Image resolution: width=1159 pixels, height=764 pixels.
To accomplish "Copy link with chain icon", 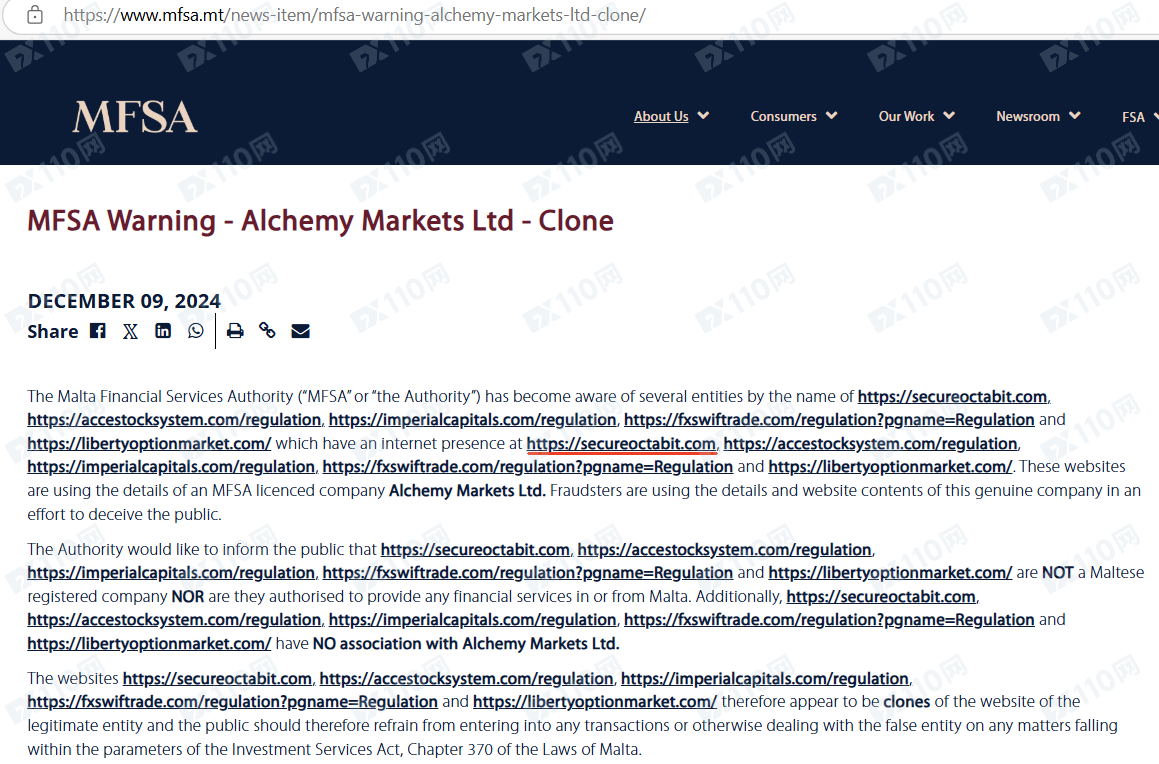I will (x=267, y=330).
